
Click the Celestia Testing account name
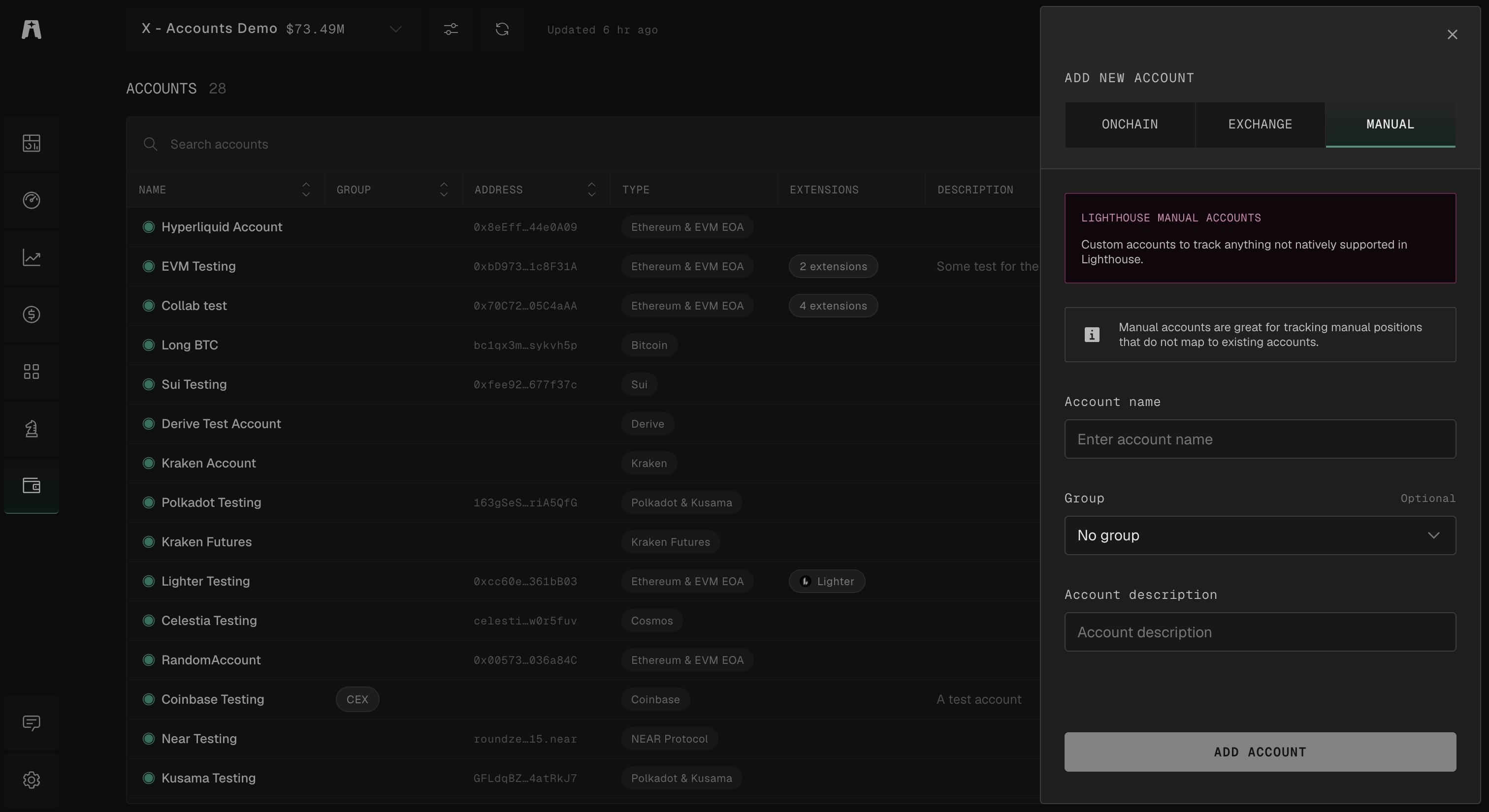[209, 621]
